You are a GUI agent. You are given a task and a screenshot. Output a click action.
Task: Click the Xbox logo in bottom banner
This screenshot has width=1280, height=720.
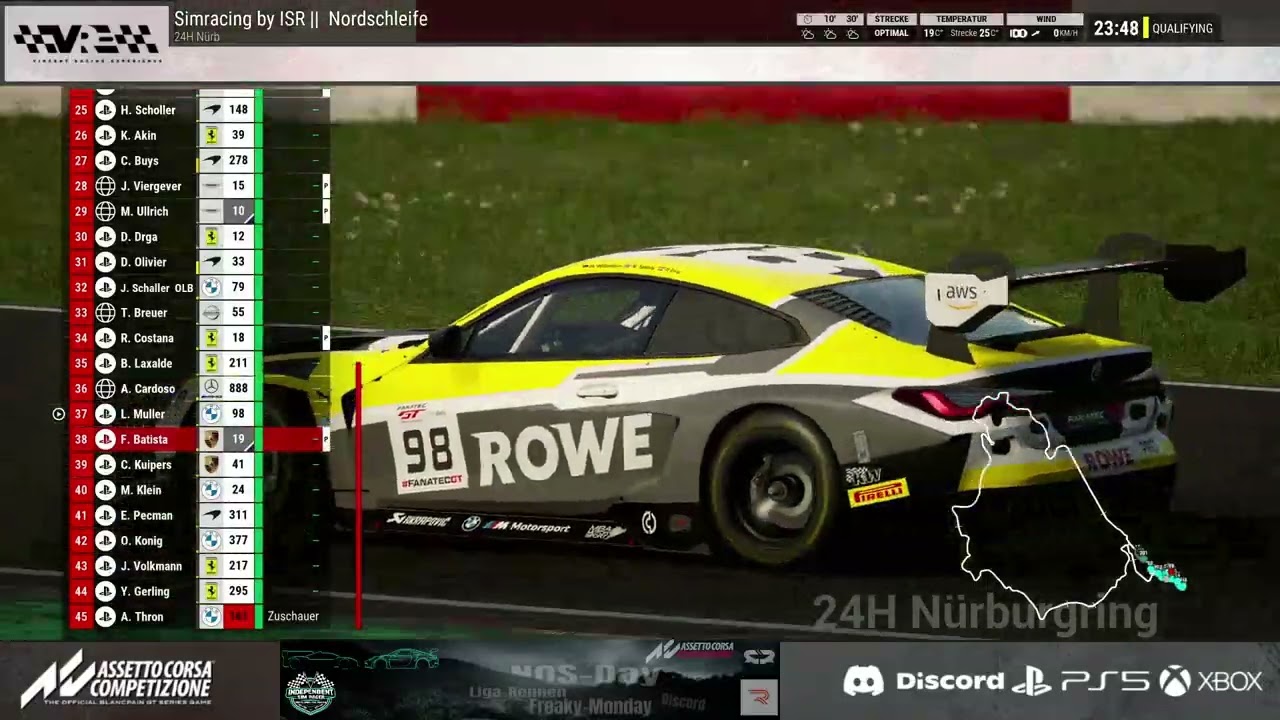(x=1211, y=682)
